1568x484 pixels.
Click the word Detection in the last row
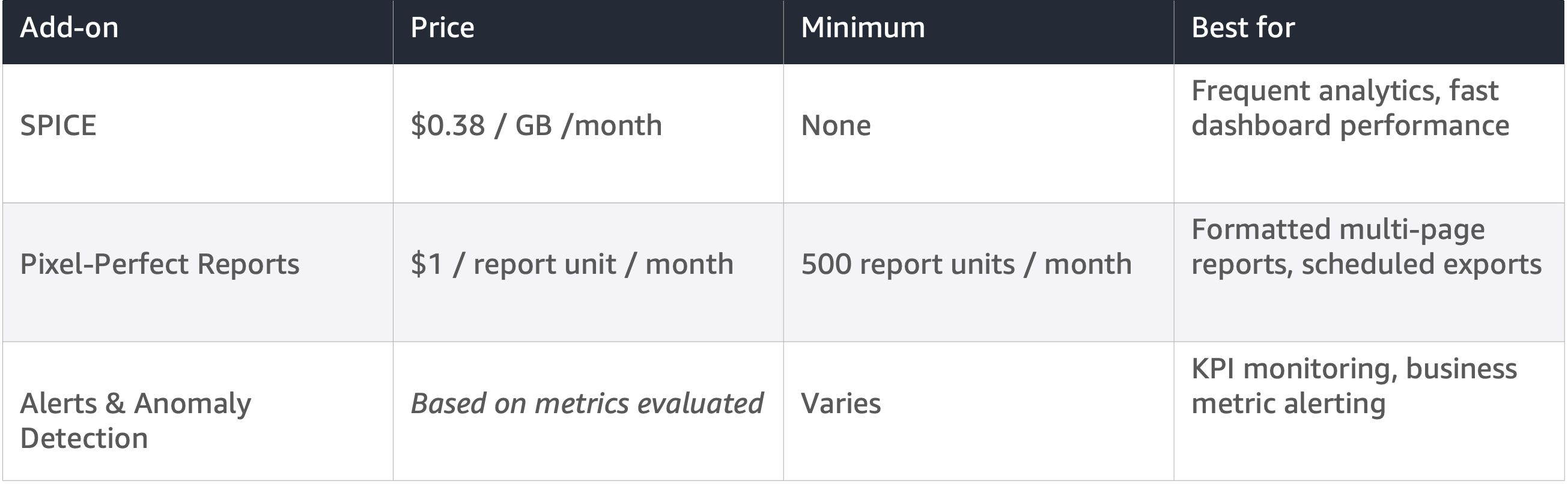point(84,438)
